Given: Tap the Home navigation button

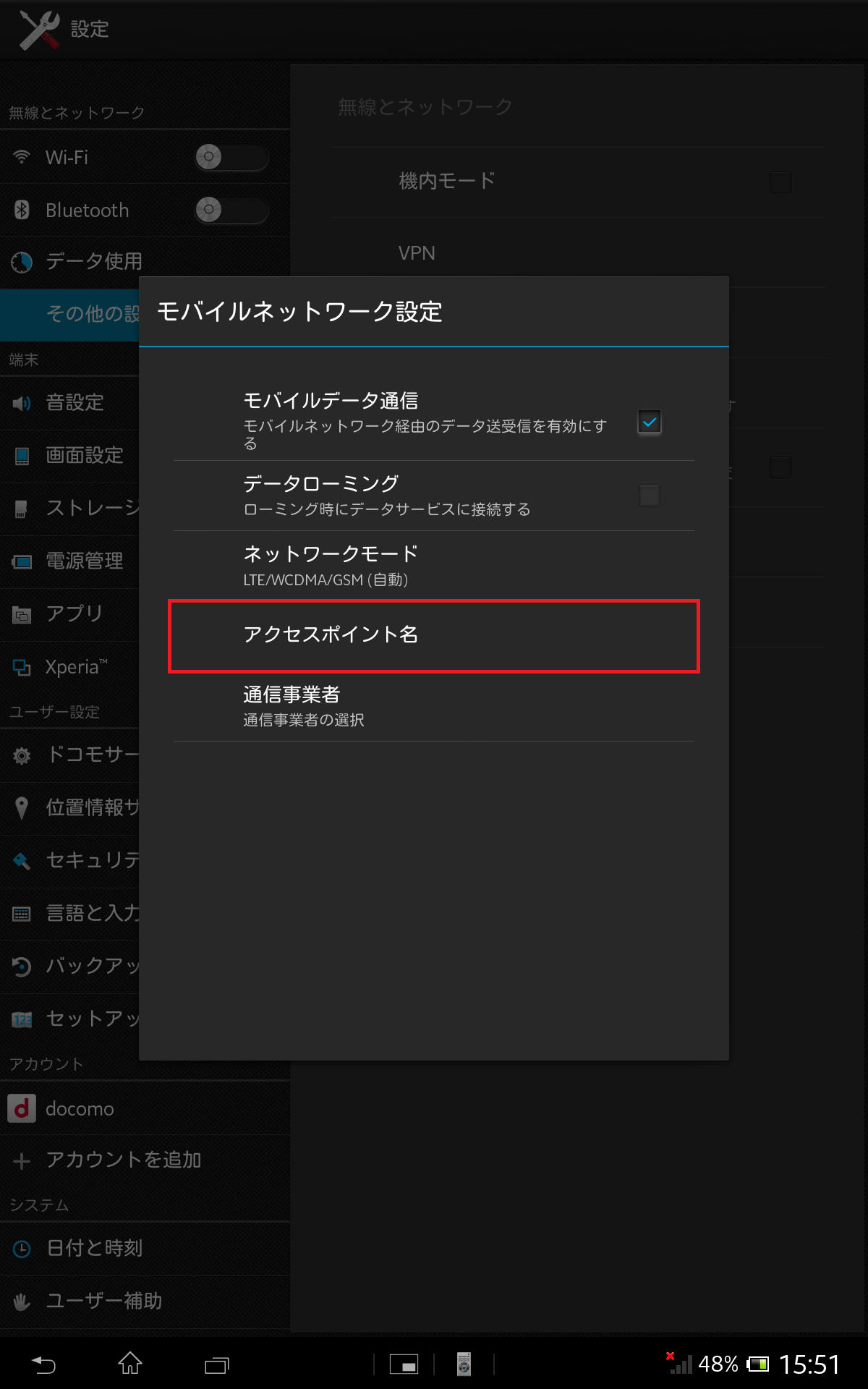Looking at the screenshot, I should pyautogui.click(x=130, y=1363).
